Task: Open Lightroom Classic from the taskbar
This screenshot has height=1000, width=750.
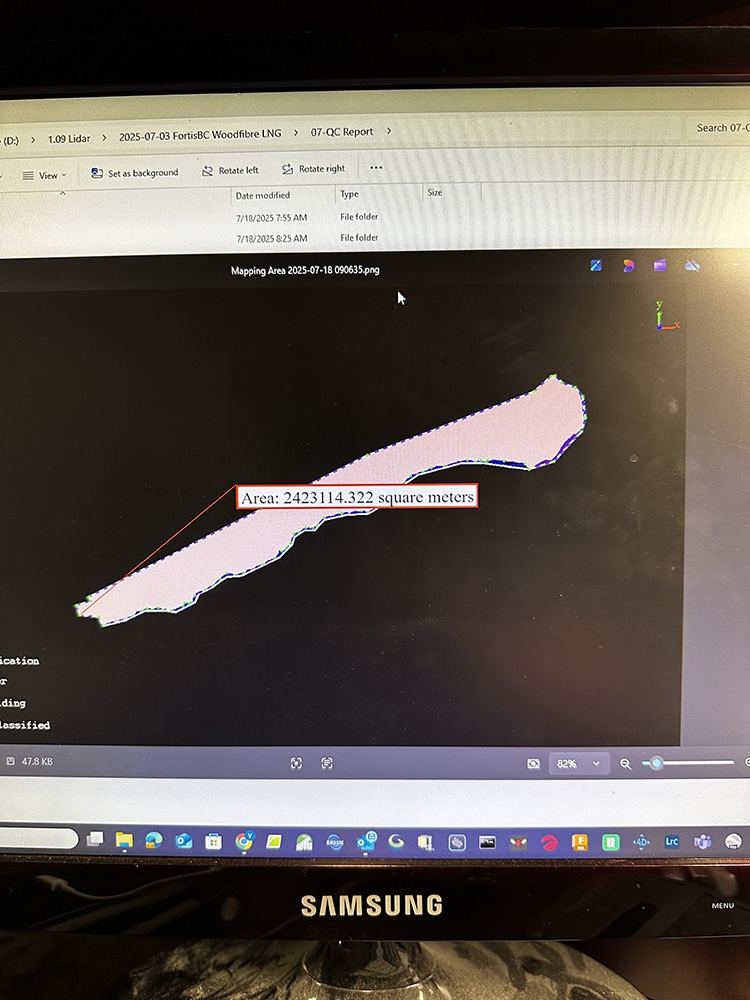Action: click(x=672, y=842)
